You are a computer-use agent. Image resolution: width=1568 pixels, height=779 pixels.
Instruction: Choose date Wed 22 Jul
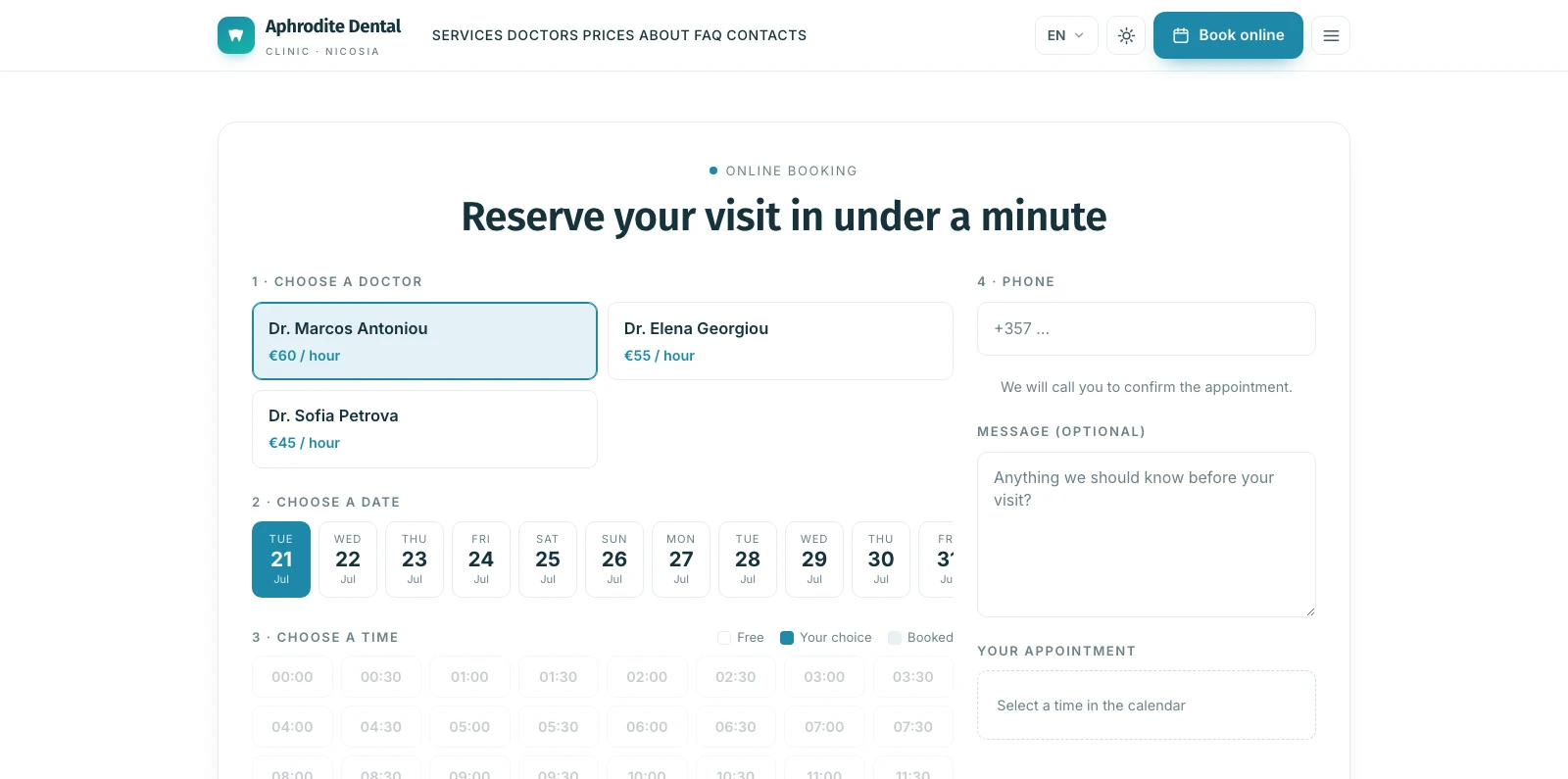[348, 560]
